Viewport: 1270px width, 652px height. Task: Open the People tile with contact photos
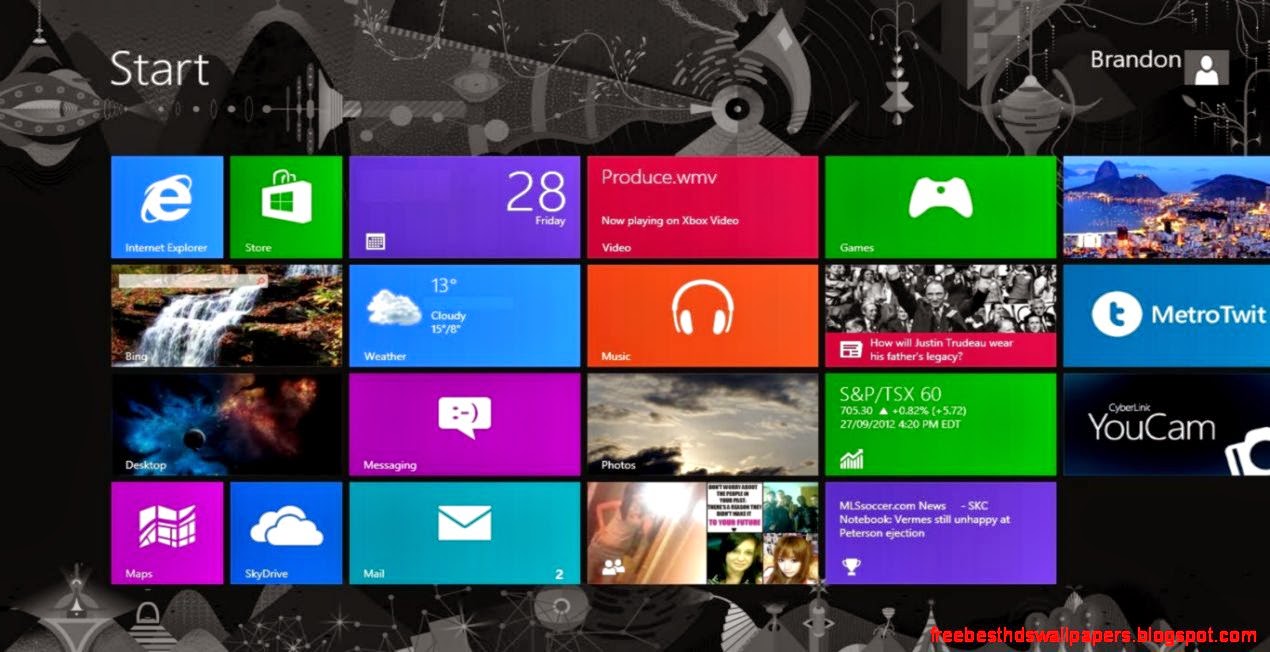tap(702, 533)
